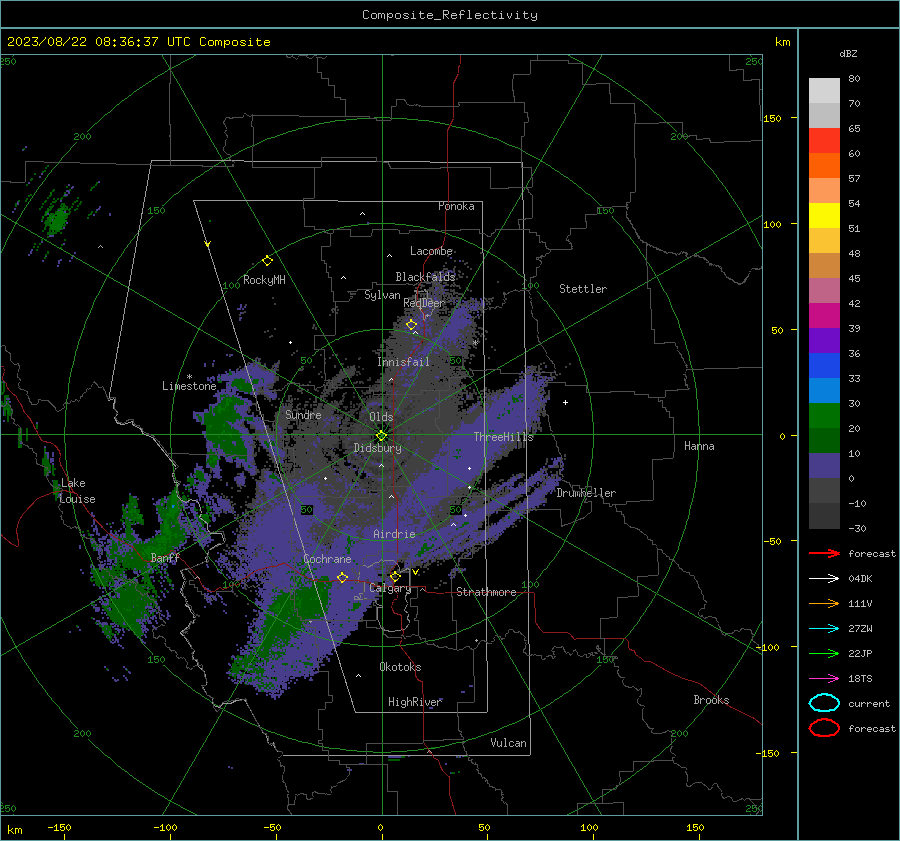Click the Lacombe city label
900x841 pixels.
tap(431, 251)
